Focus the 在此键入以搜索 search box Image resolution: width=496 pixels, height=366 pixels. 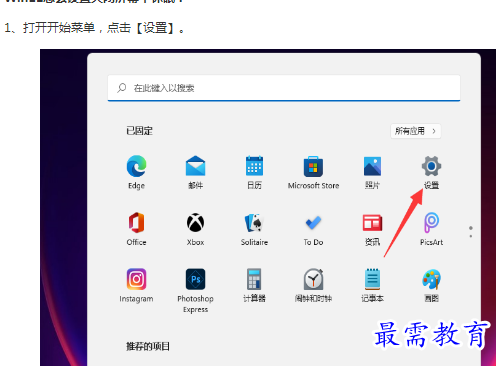coord(284,88)
